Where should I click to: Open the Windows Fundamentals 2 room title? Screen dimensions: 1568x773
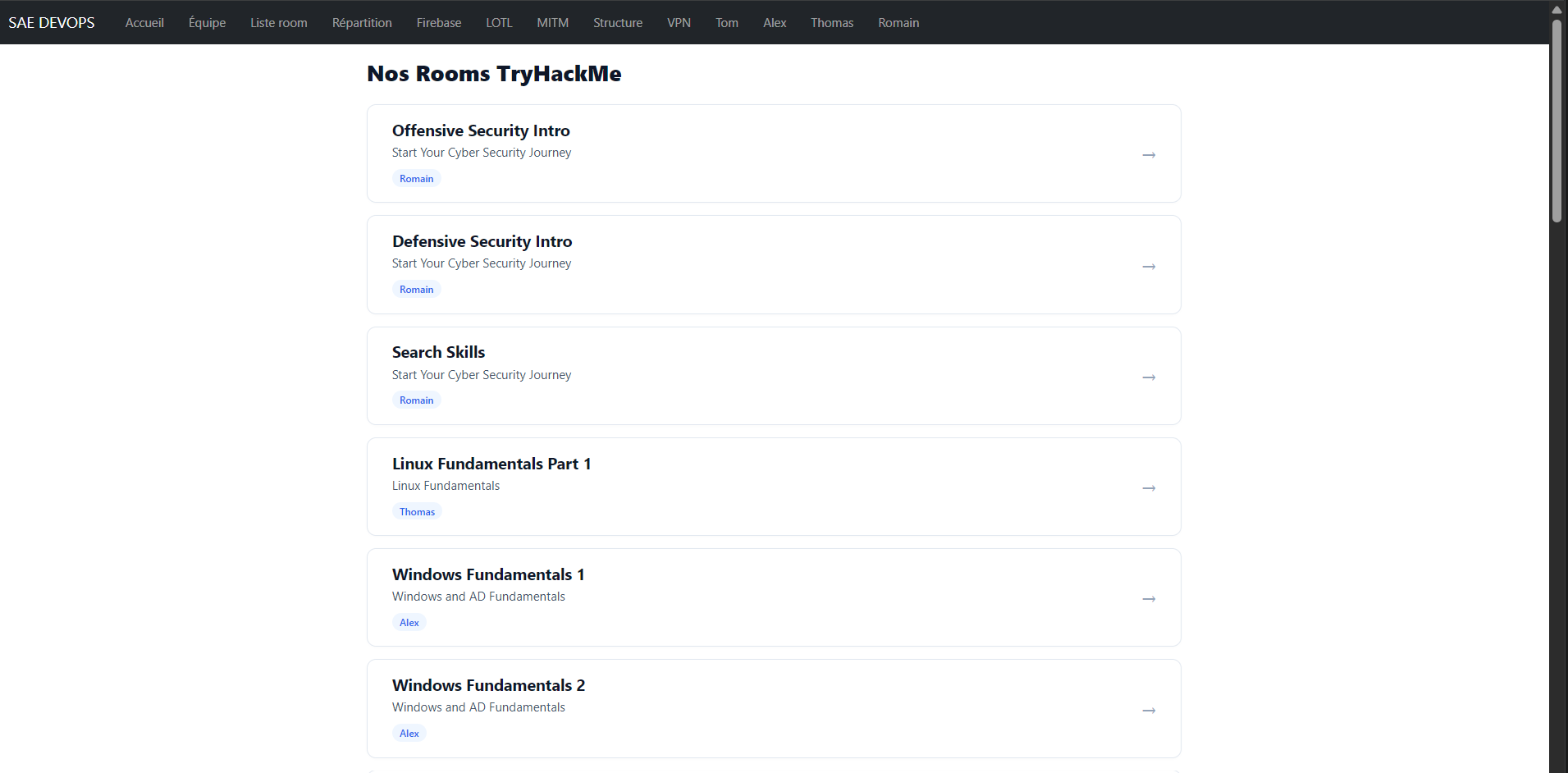tap(488, 685)
